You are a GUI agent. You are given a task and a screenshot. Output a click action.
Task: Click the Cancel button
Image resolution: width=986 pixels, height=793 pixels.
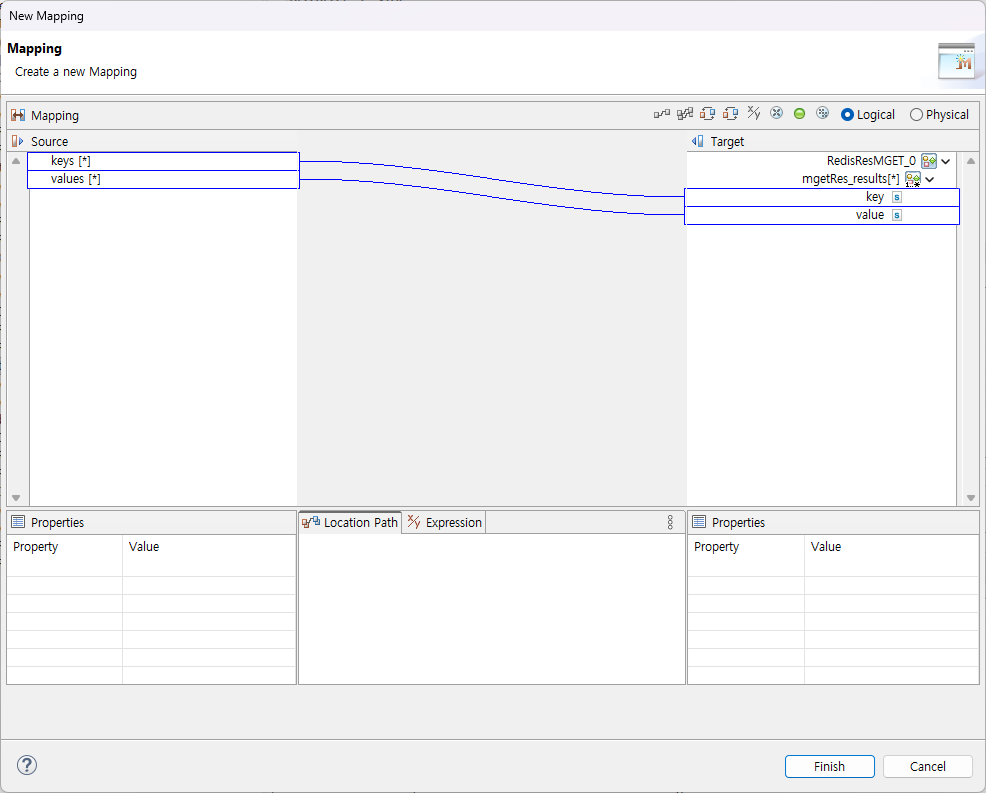927,766
